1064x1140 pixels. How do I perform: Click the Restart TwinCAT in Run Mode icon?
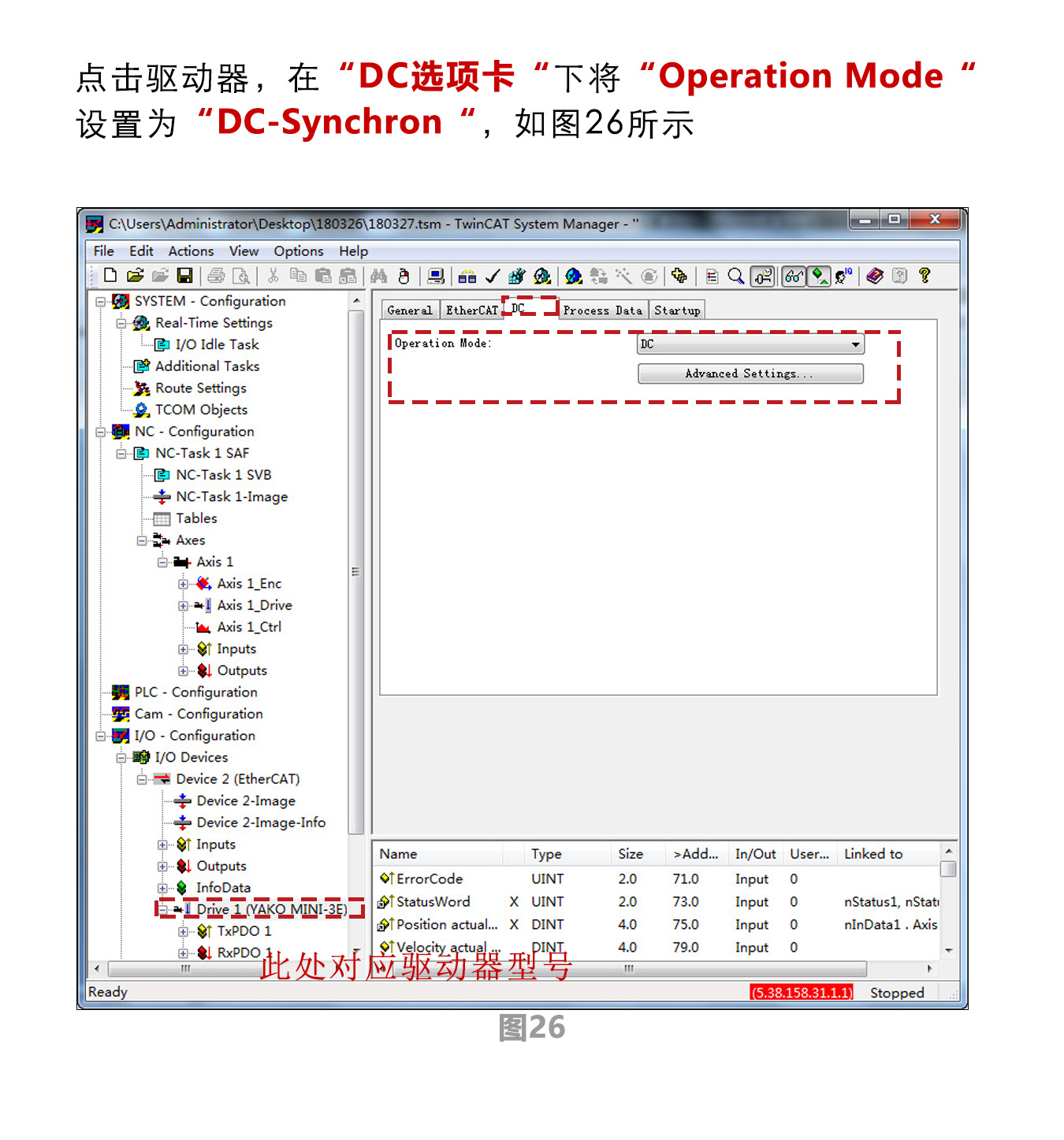(x=541, y=276)
